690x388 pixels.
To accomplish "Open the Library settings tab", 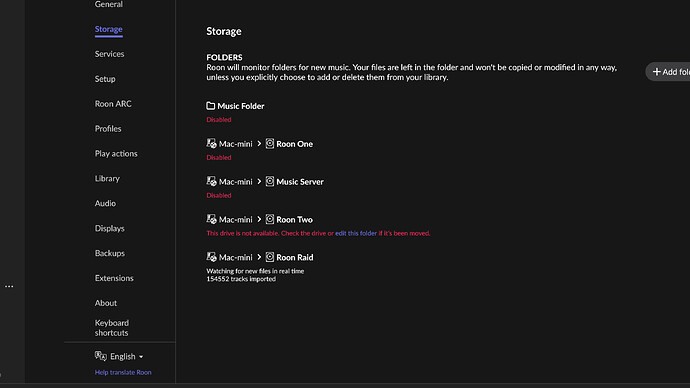I will (x=107, y=178).
